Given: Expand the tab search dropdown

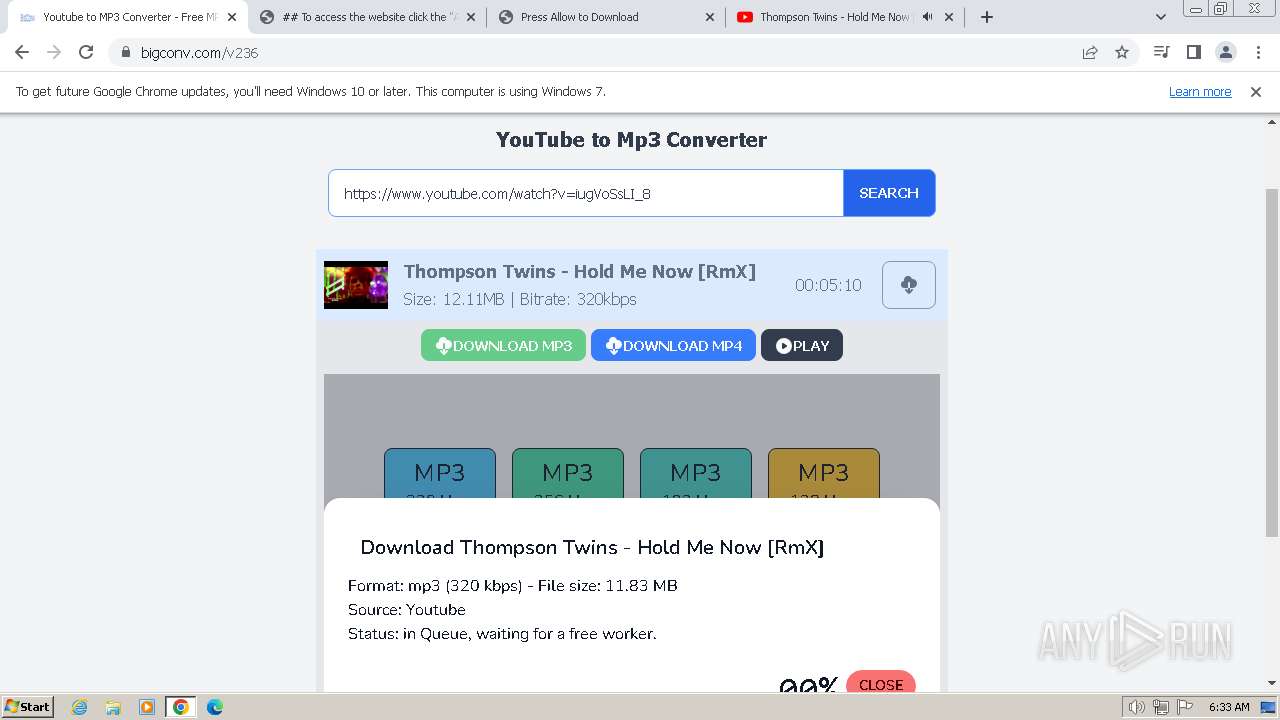Looking at the screenshot, I should pos(1161,17).
